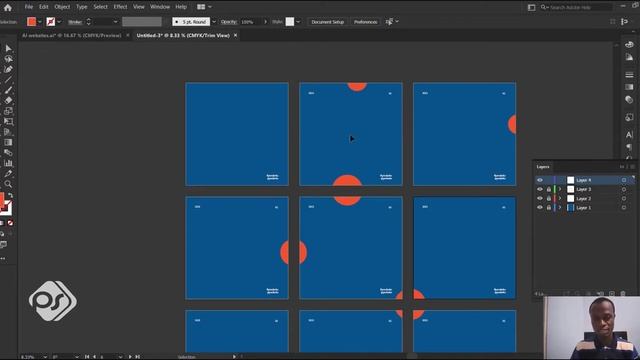Open the stroke weight dropdown

click(x=116, y=22)
